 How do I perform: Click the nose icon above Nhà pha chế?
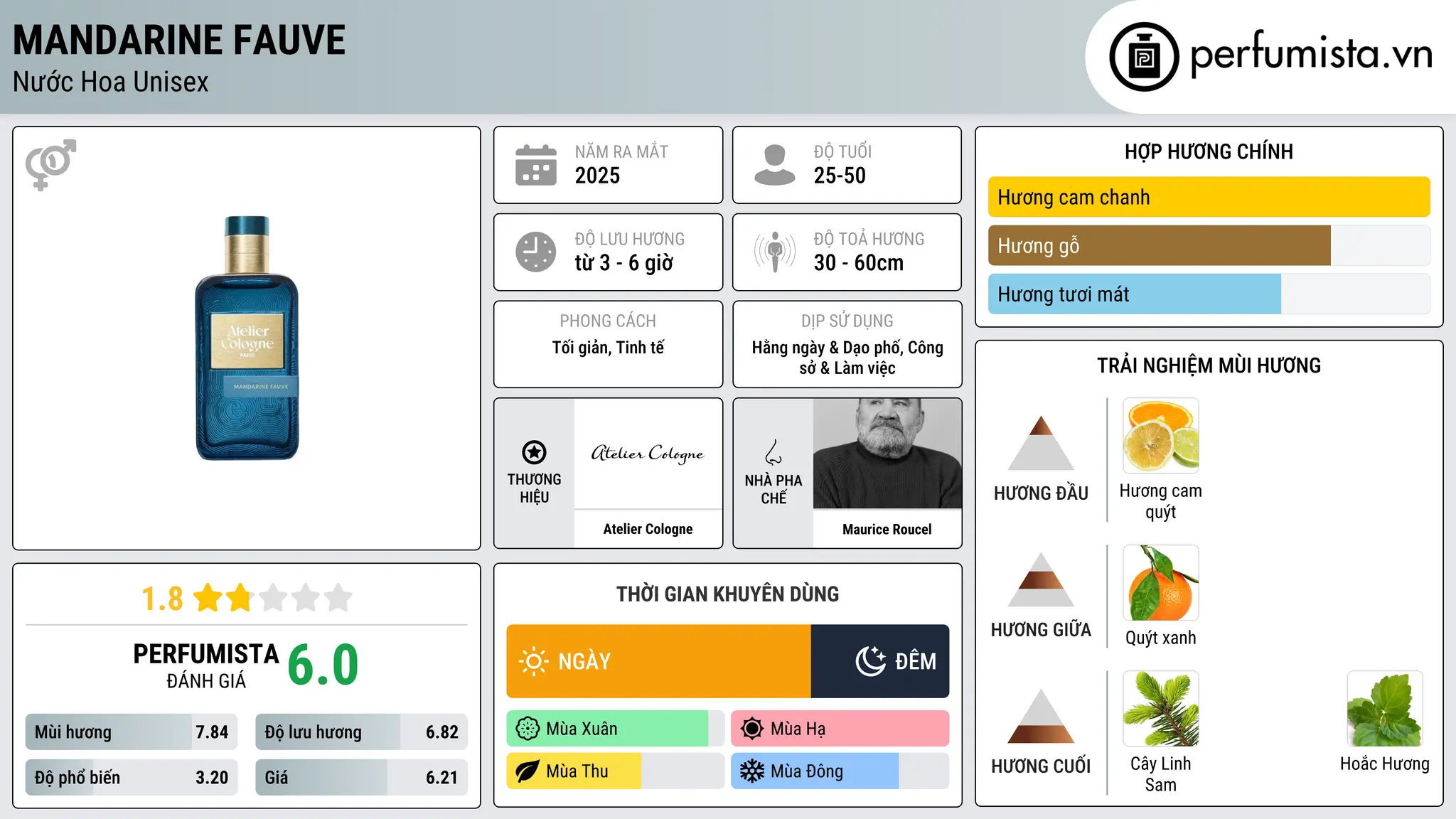coord(773,452)
